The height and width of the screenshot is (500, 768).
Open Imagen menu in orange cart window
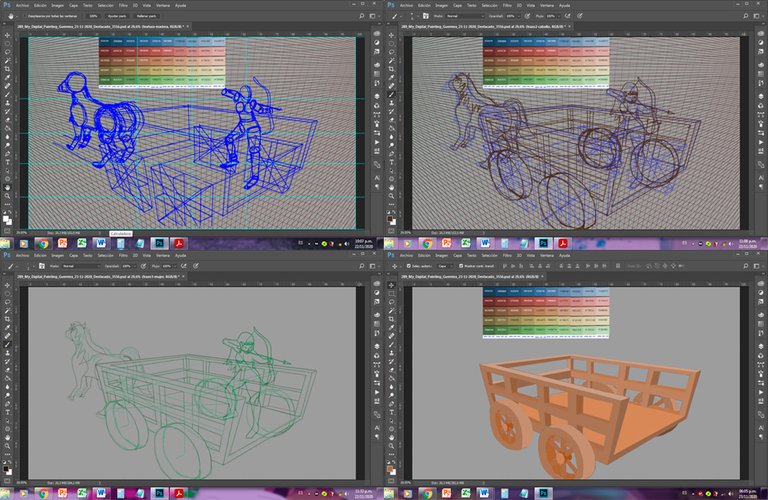click(x=441, y=255)
